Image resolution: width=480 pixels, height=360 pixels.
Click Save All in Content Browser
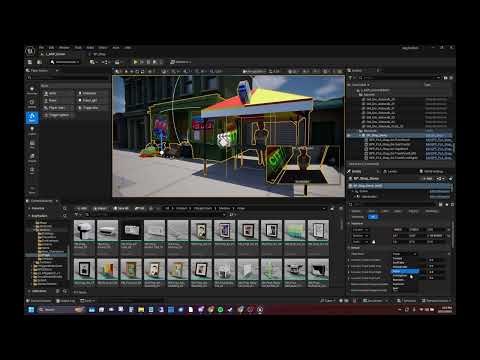[x=121, y=208]
